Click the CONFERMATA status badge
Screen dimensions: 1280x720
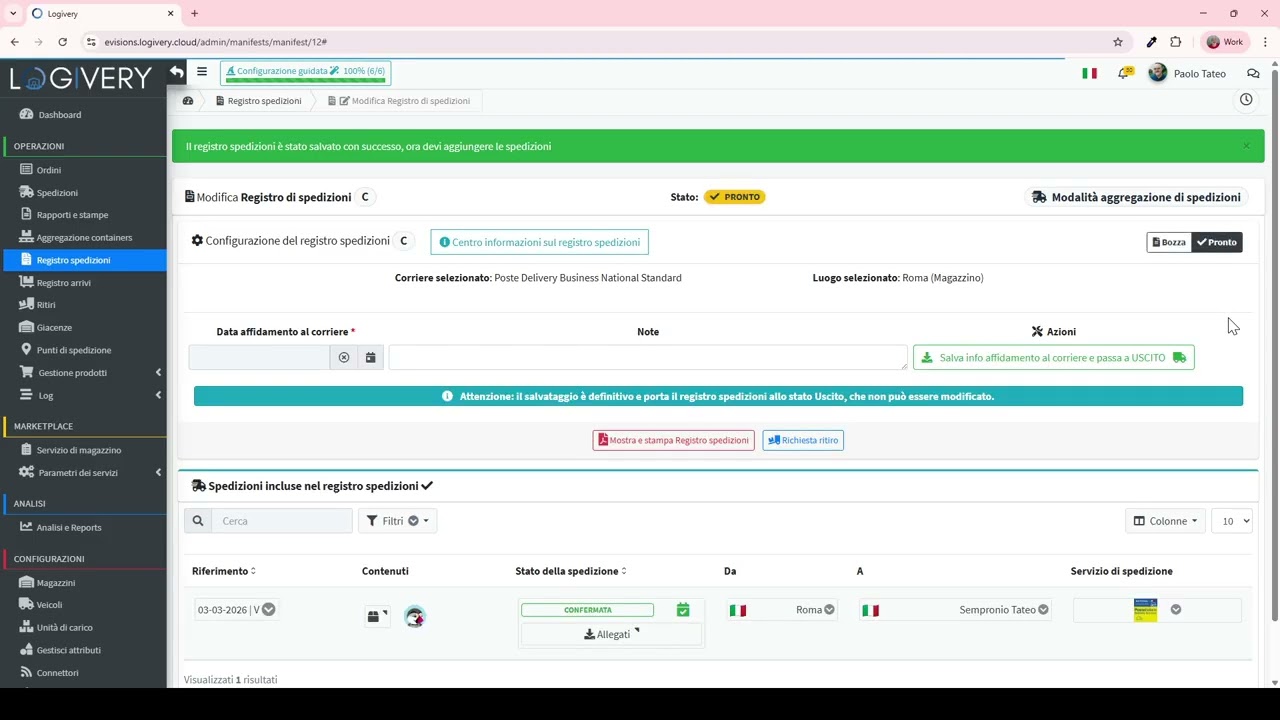click(x=588, y=610)
